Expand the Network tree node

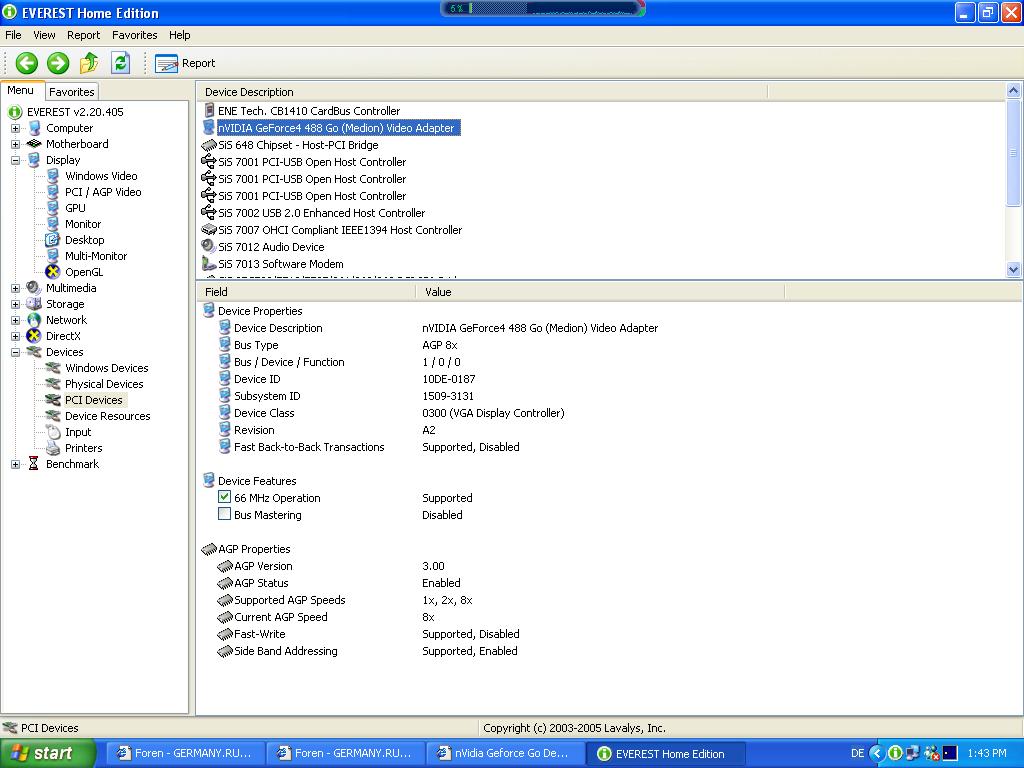pos(15,321)
